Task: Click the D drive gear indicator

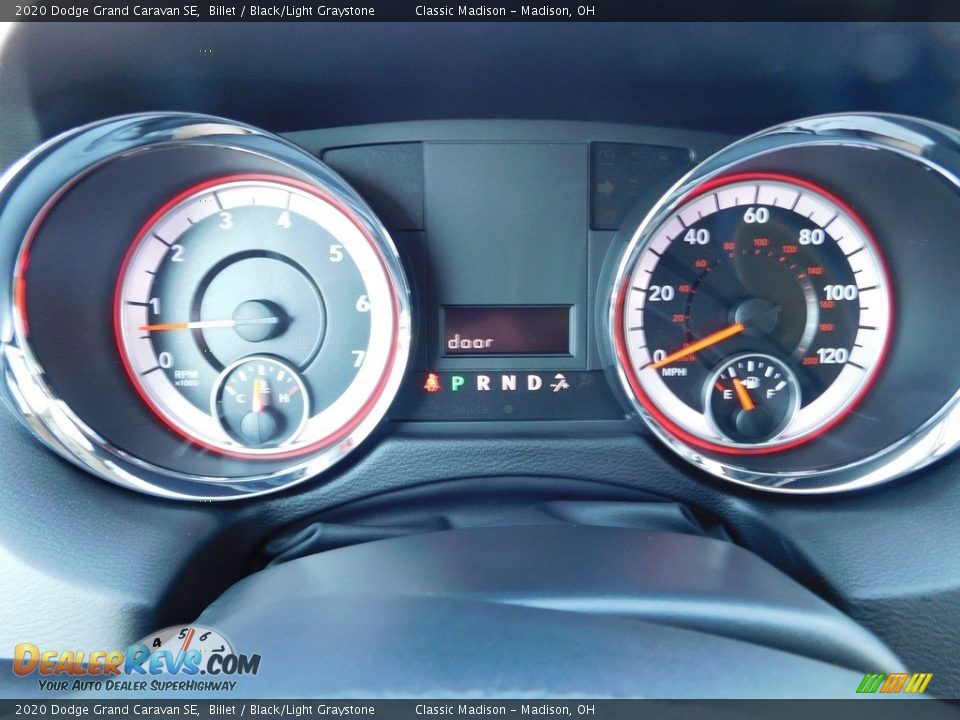Action: pos(534,382)
